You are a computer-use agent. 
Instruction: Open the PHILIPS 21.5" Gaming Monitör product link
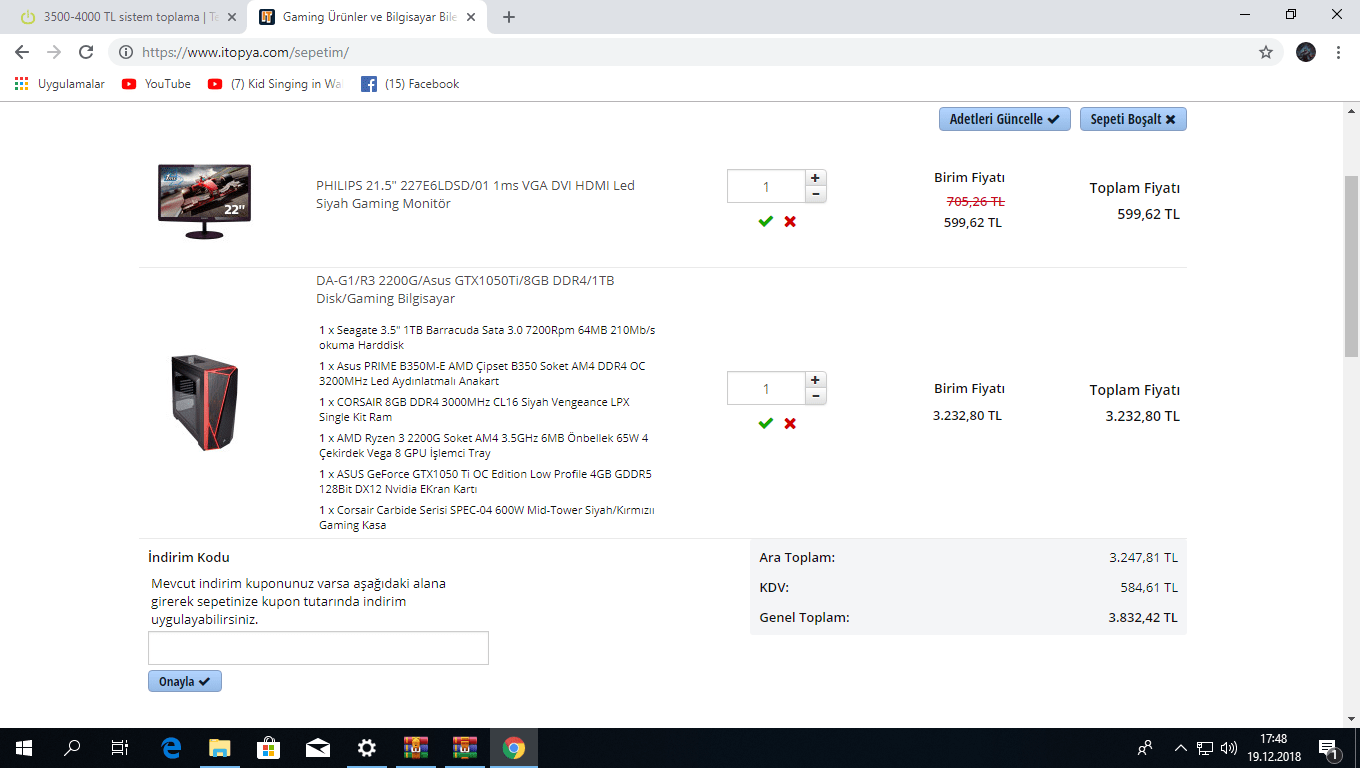click(x=475, y=194)
